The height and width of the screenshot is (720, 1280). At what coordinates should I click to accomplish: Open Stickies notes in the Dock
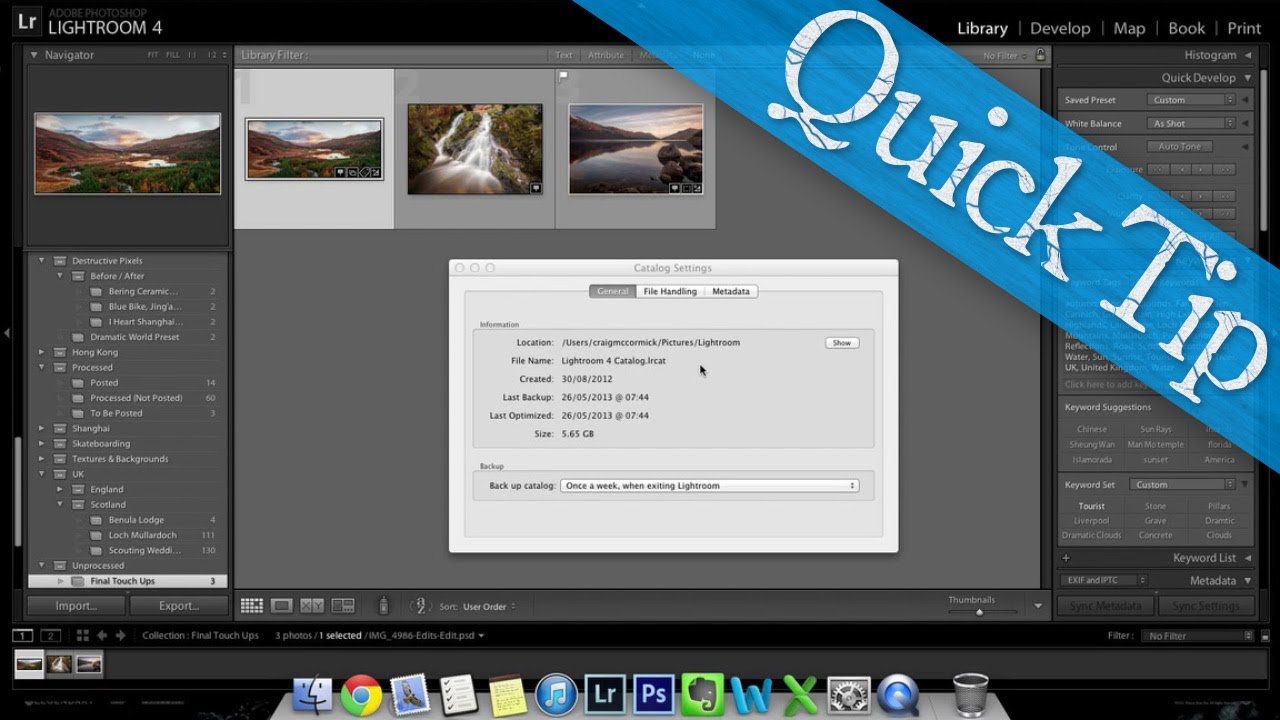tap(507, 695)
